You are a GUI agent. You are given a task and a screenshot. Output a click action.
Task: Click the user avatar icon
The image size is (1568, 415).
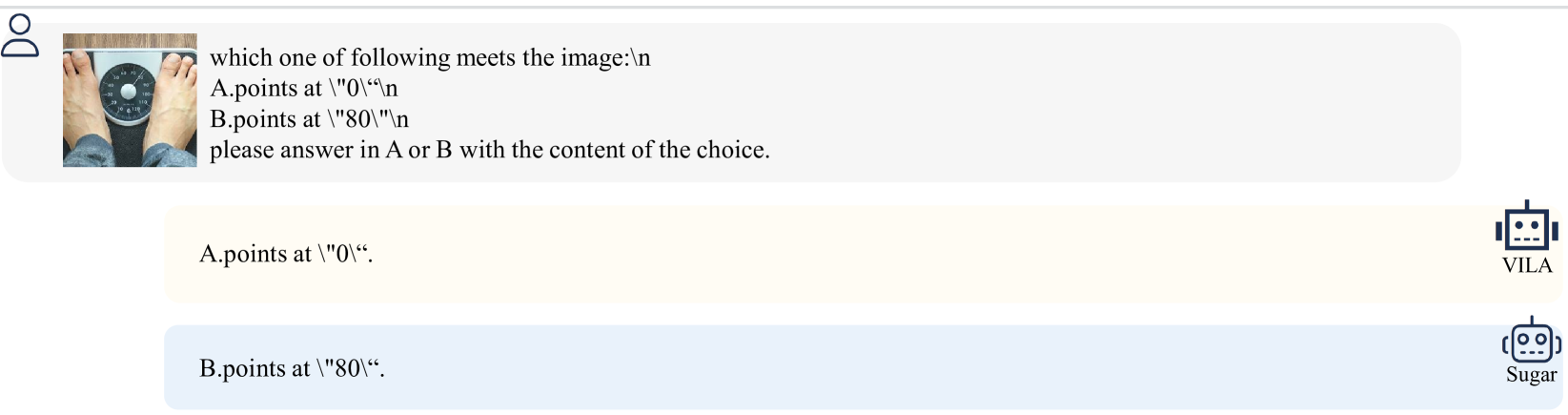(20, 36)
